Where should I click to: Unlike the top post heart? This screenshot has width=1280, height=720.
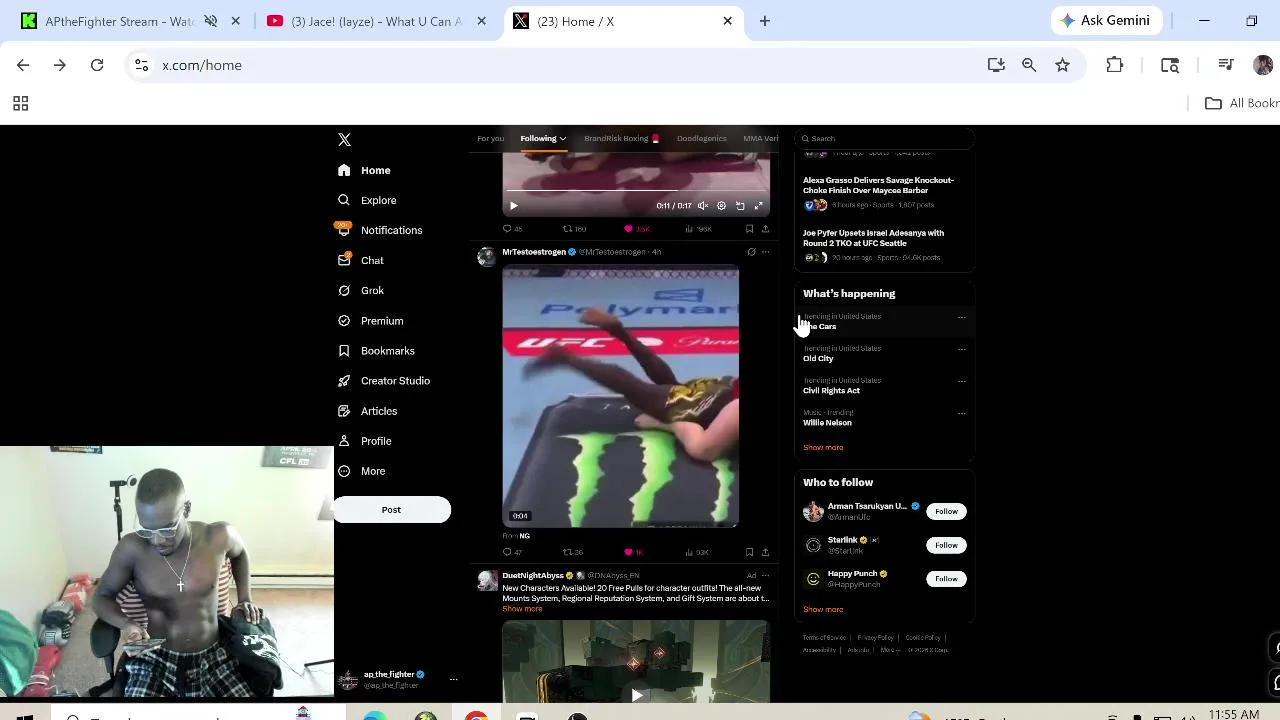(636, 229)
